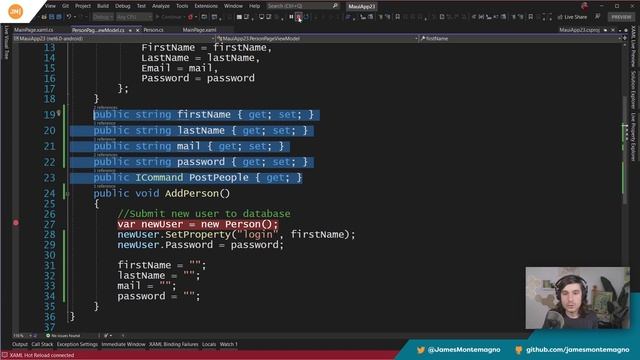
Task: Open the firstName member dropdown
Action: tap(520, 38)
